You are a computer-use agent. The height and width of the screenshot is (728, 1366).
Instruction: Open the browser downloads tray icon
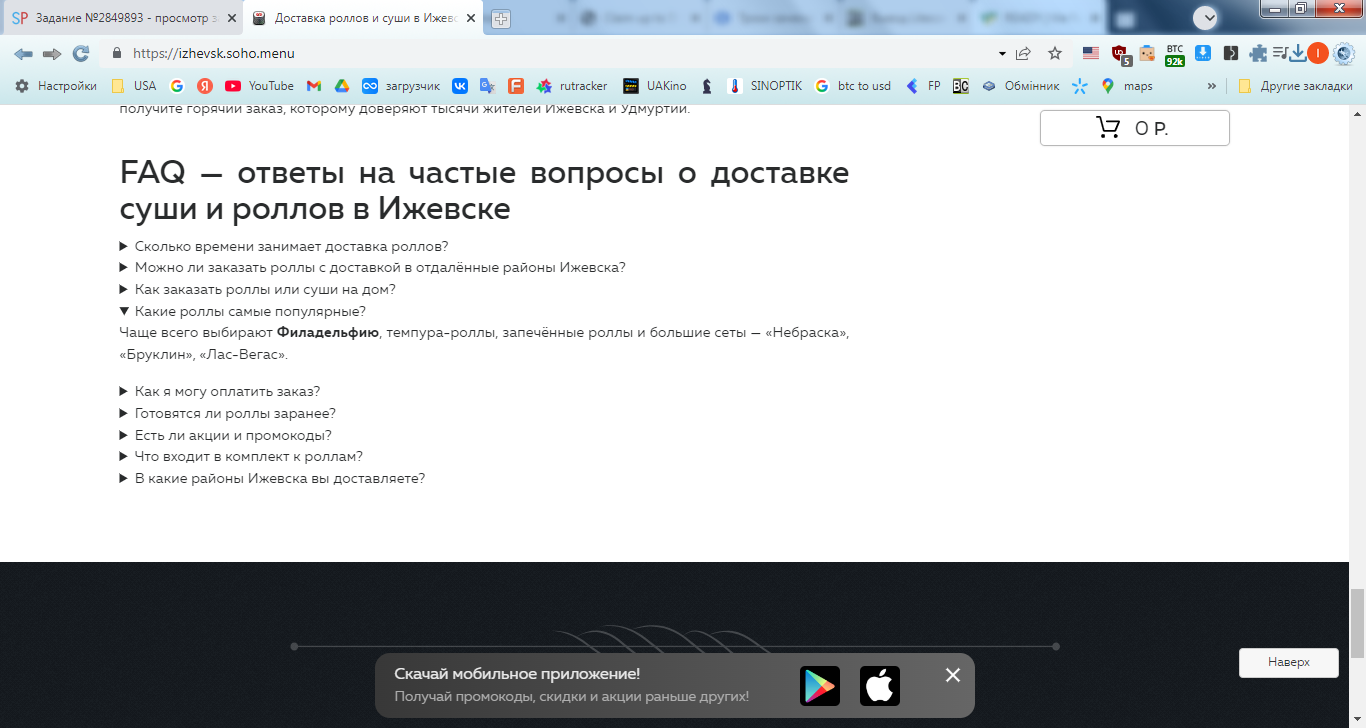click(1298, 53)
